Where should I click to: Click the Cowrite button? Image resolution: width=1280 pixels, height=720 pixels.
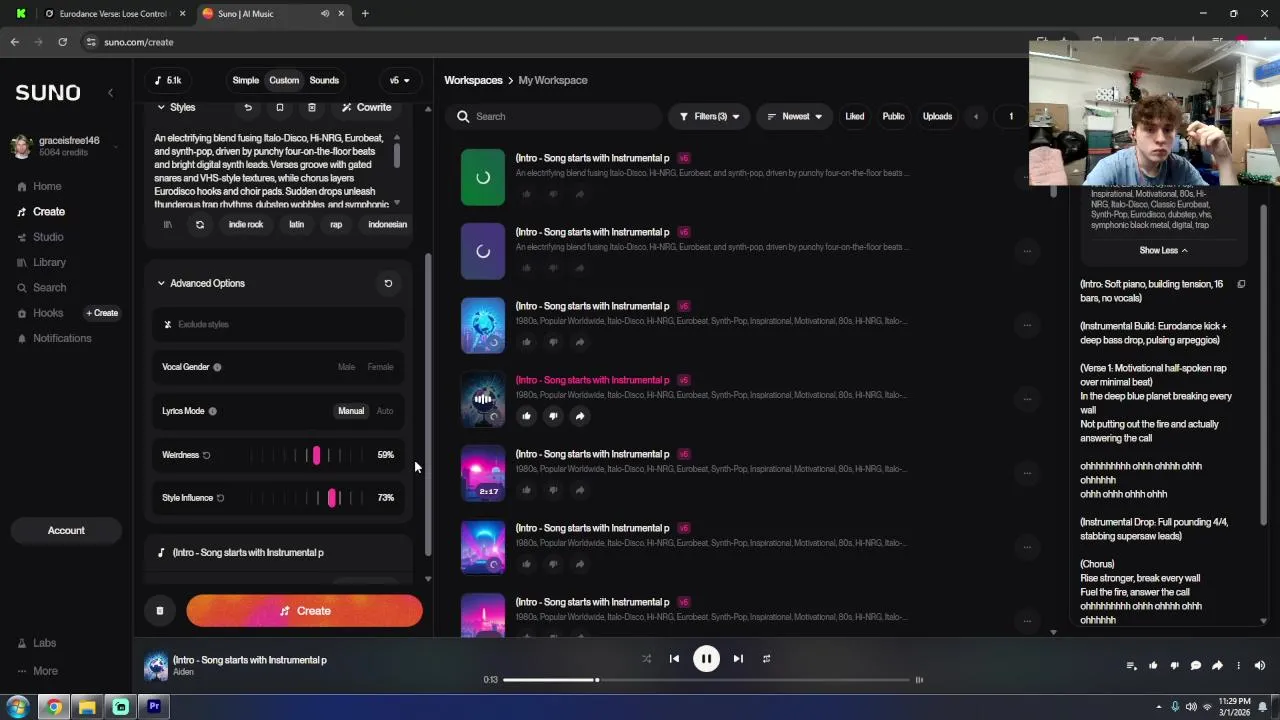(366, 107)
